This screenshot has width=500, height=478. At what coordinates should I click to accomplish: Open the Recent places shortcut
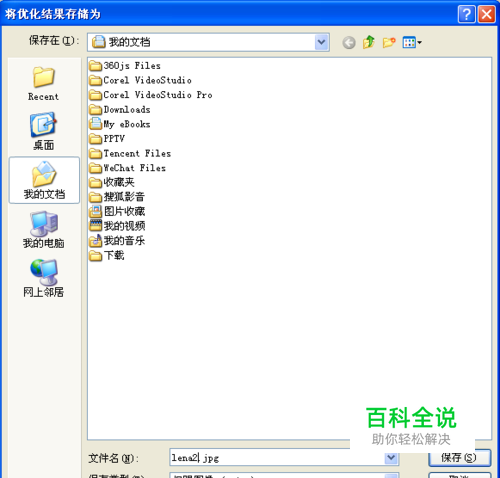(44, 83)
